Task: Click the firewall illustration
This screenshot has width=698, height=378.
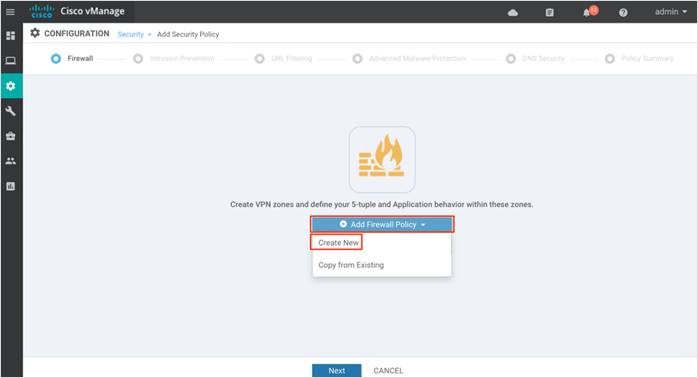Action: tap(382, 159)
